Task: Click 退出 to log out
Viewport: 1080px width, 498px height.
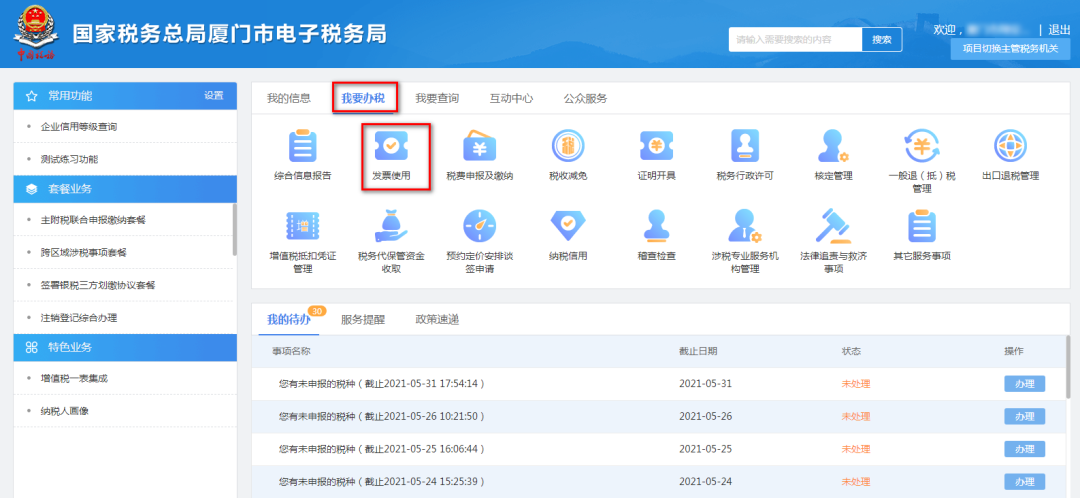Action: pyautogui.click(x=1059, y=30)
